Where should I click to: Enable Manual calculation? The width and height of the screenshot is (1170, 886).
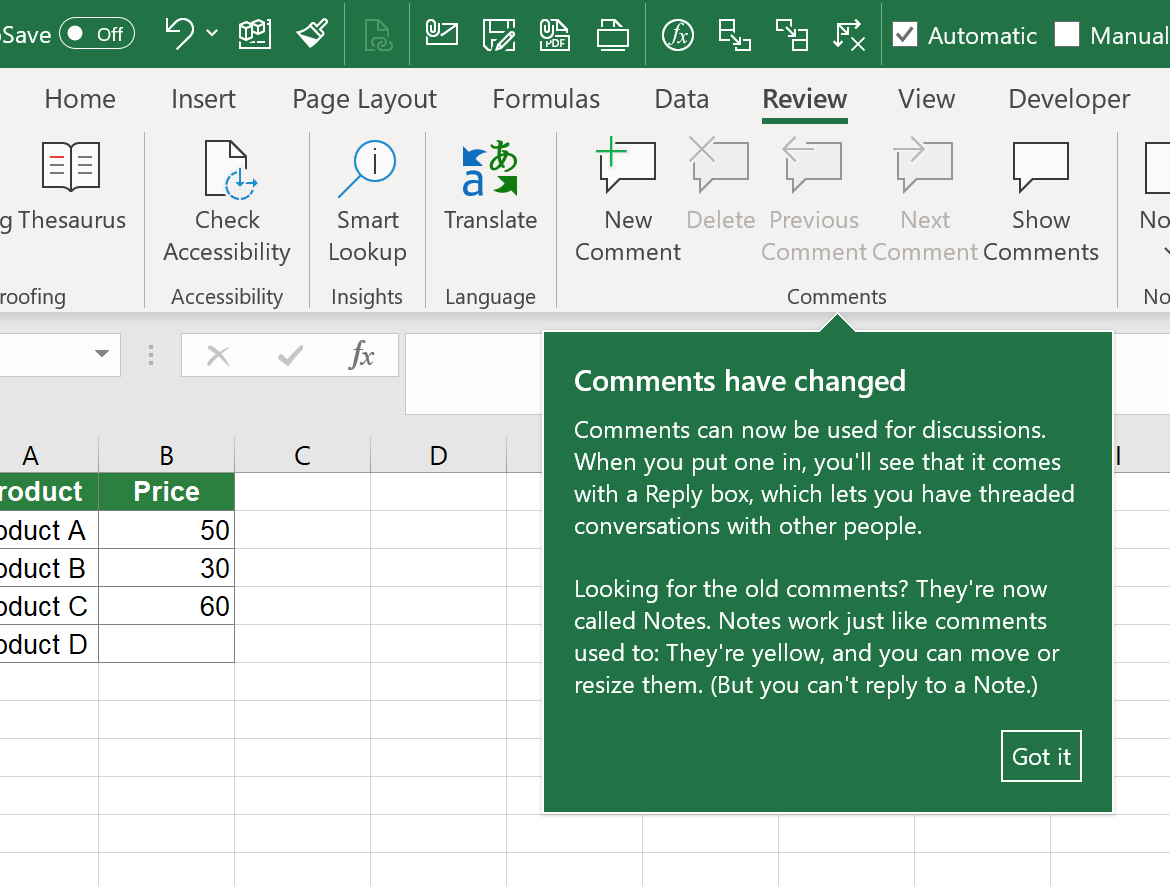click(1068, 35)
